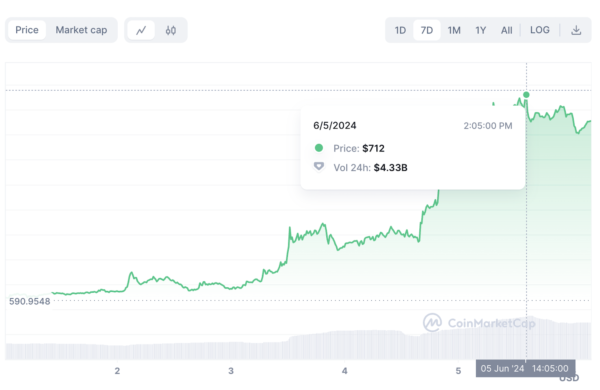The width and height of the screenshot is (600, 390).
Task: Click the 590.9548 price axis label
Action: [x=29, y=301]
